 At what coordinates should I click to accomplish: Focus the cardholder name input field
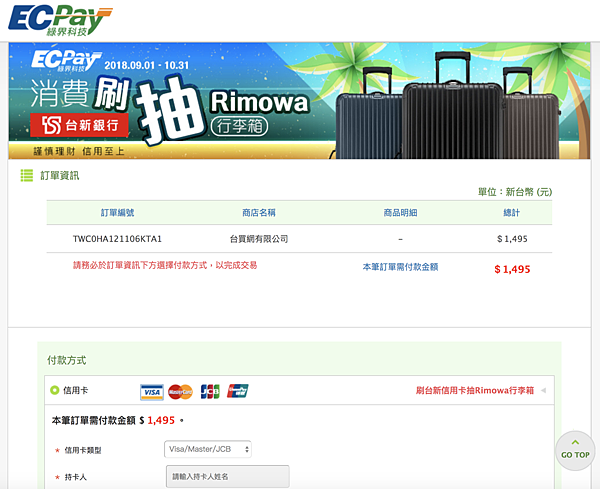(x=228, y=476)
